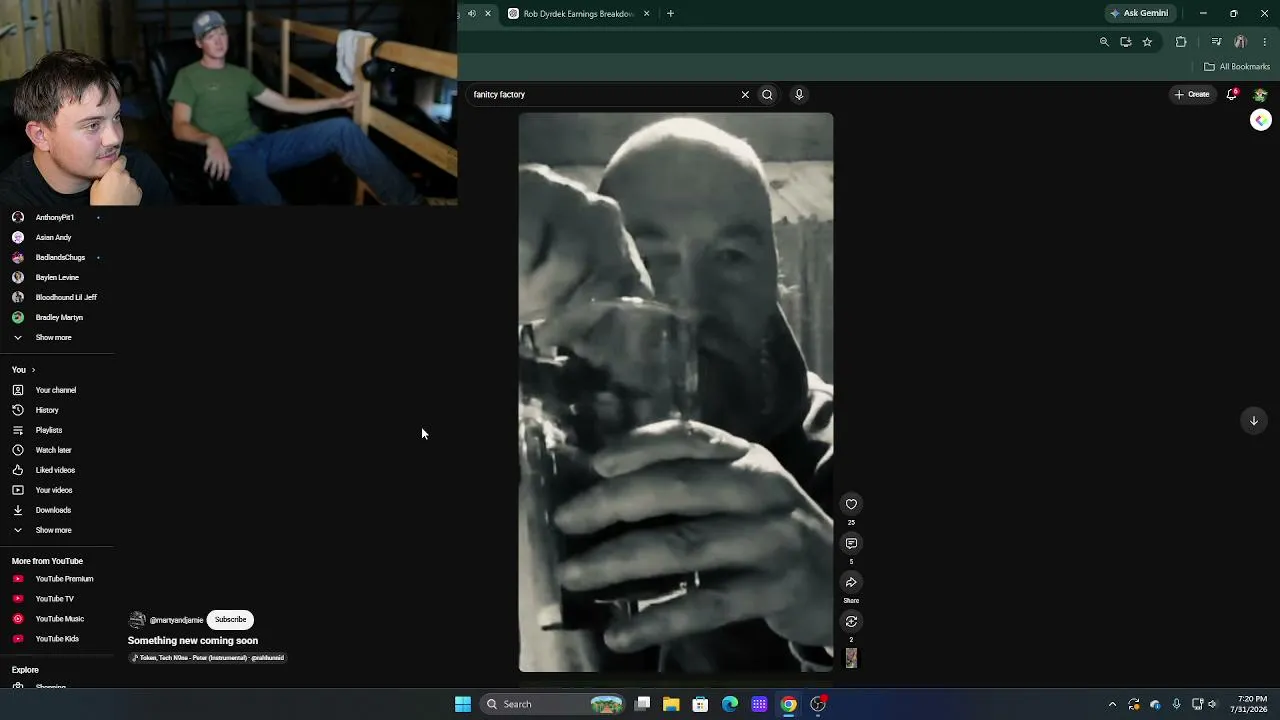
Task: Expand the You section header
Action: coord(24,370)
